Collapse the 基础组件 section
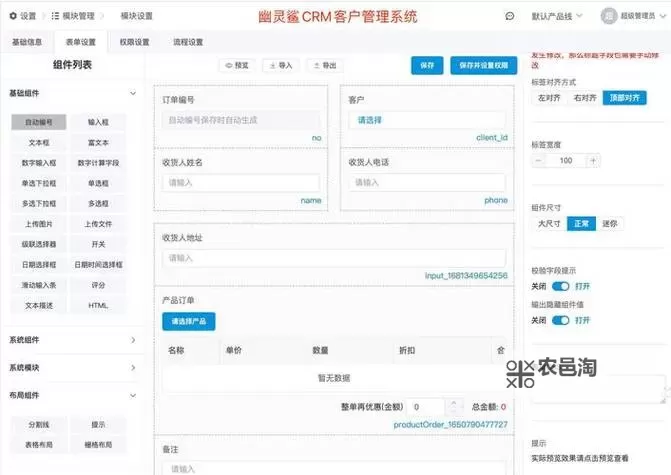 point(133,93)
